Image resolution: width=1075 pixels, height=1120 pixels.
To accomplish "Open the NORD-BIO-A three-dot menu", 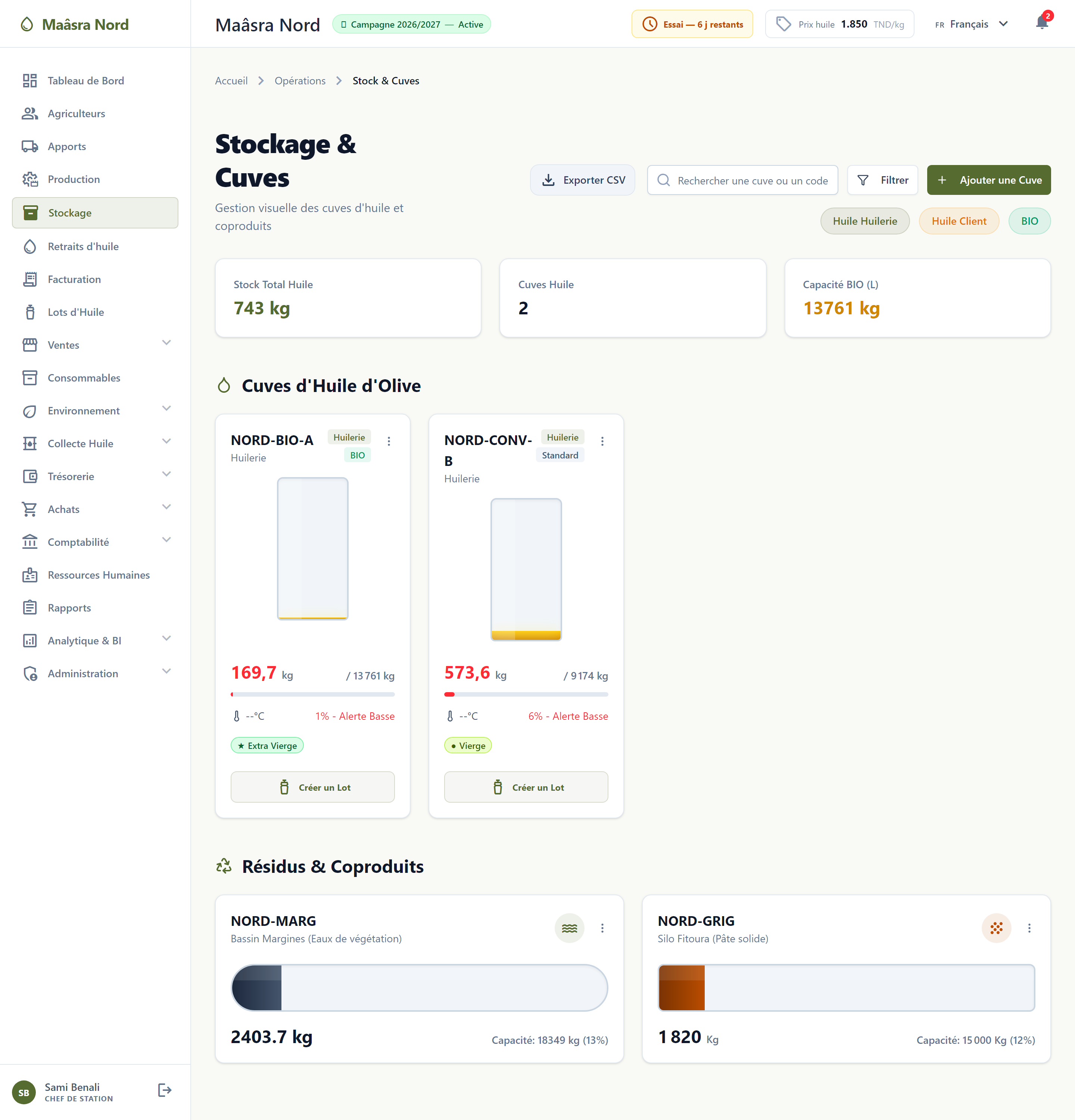I will point(389,441).
